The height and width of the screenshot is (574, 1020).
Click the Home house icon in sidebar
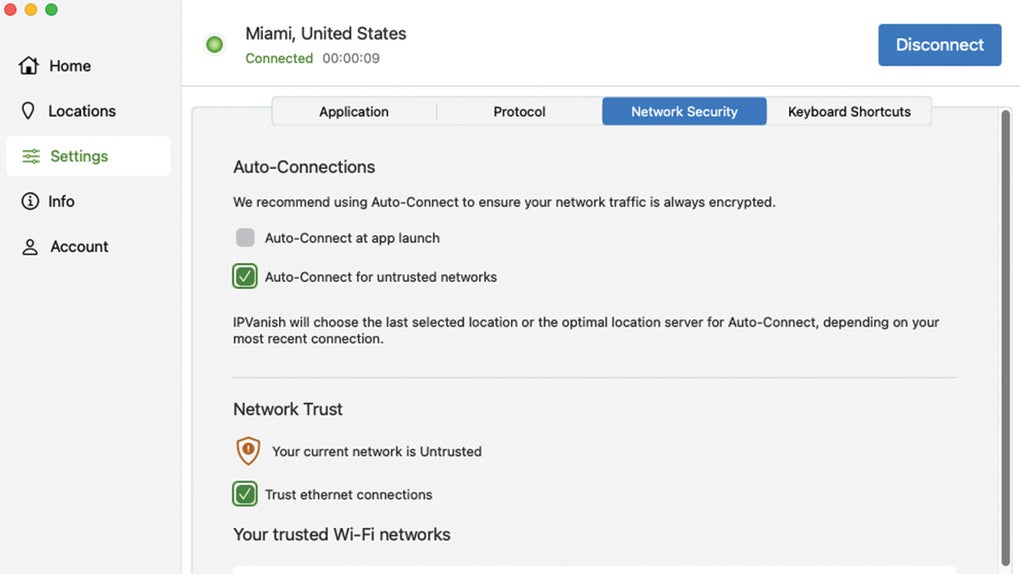click(x=29, y=66)
